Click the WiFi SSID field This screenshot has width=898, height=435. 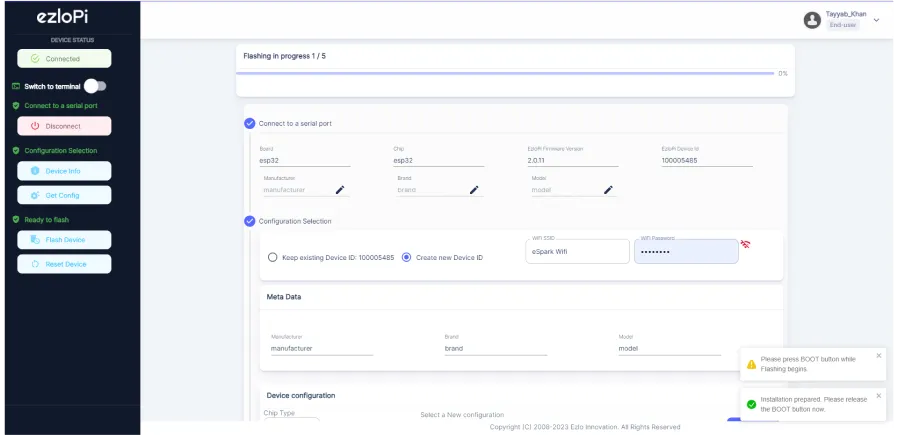pyautogui.click(x=577, y=251)
